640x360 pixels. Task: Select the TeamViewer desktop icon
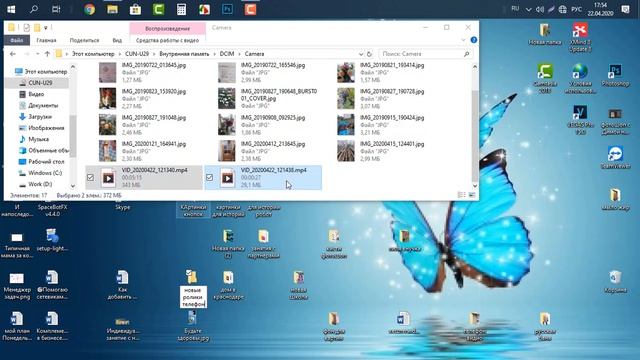pyautogui.click(x=615, y=158)
